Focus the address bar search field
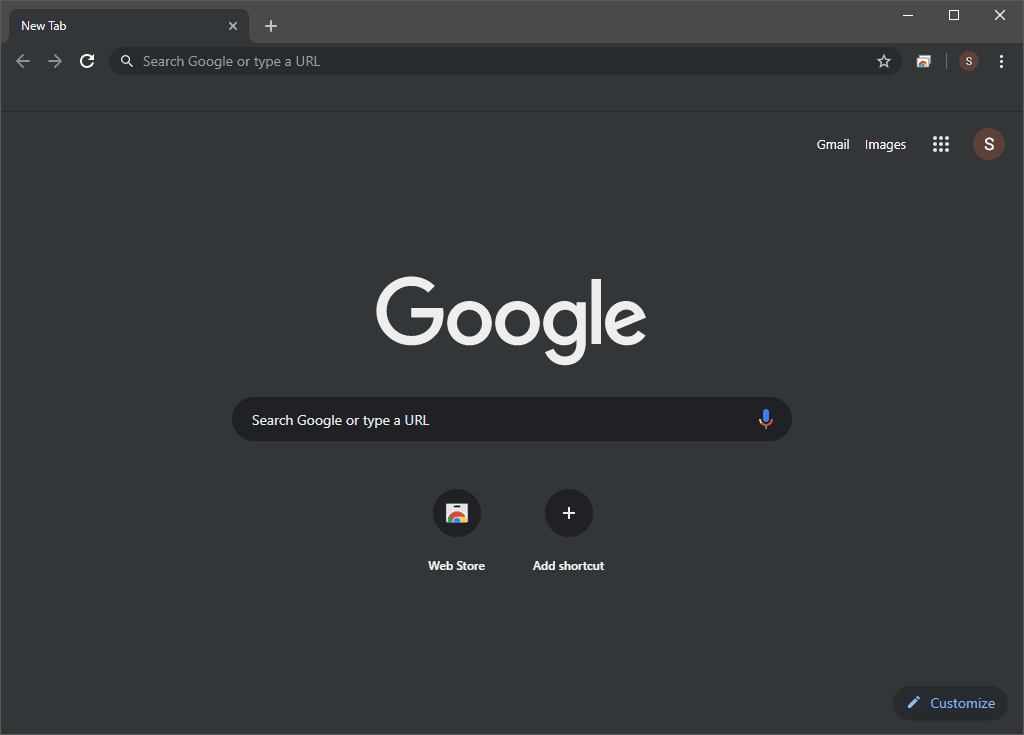1024x735 pixels. click(505, 61)
